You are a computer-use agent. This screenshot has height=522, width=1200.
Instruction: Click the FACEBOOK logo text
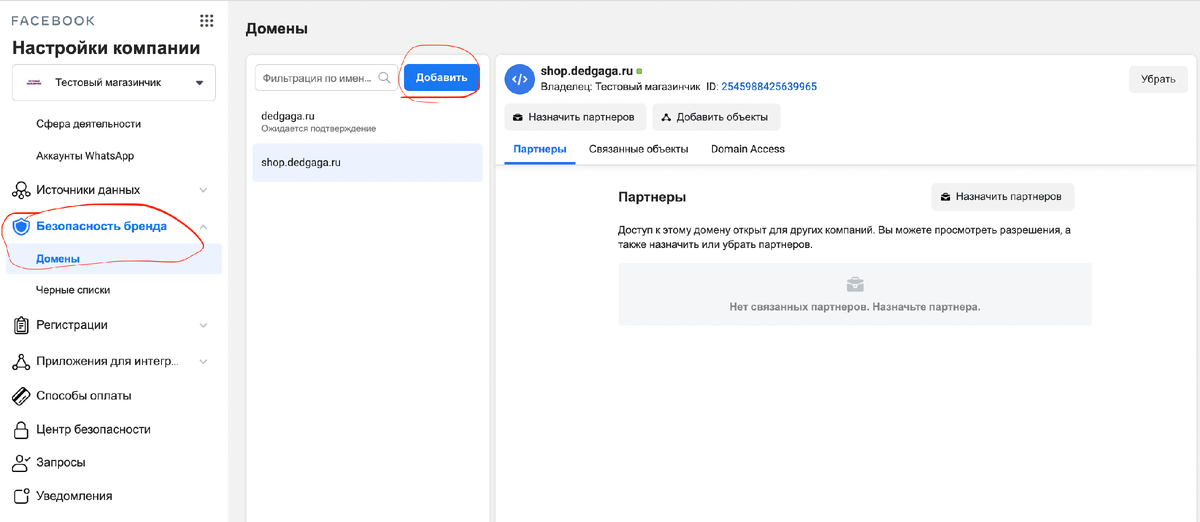[53, 20]
